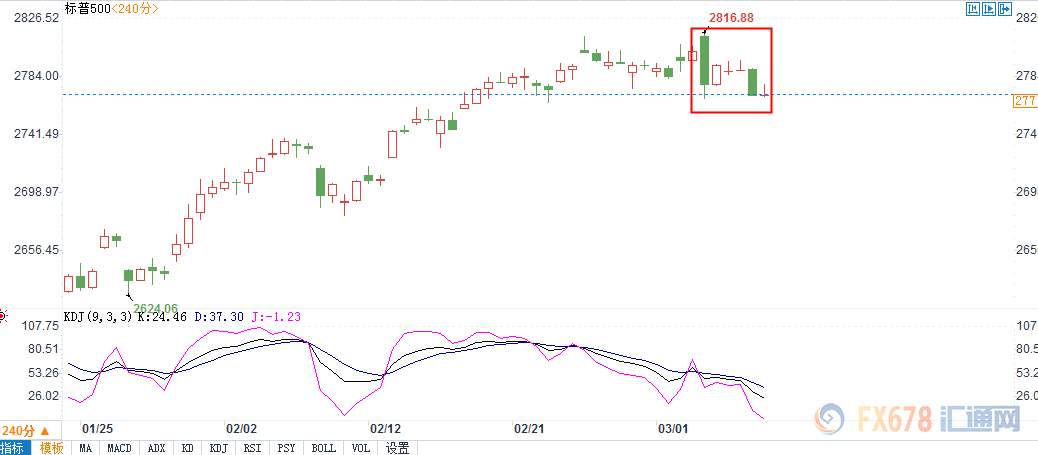Open the 设置 settings button

pyautogui.click(x=397, y=448)
